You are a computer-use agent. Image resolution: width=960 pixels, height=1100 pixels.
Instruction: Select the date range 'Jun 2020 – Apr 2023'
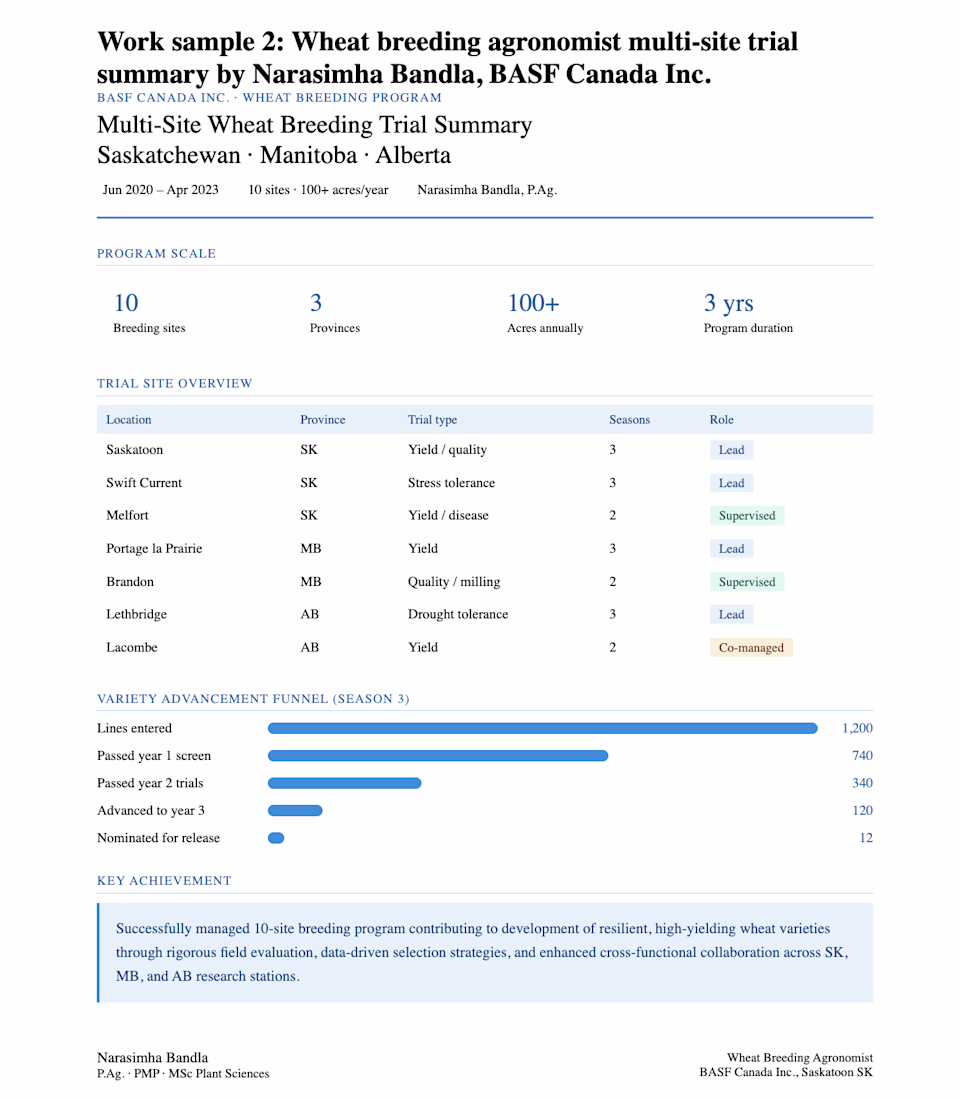[x=161, y=189]
